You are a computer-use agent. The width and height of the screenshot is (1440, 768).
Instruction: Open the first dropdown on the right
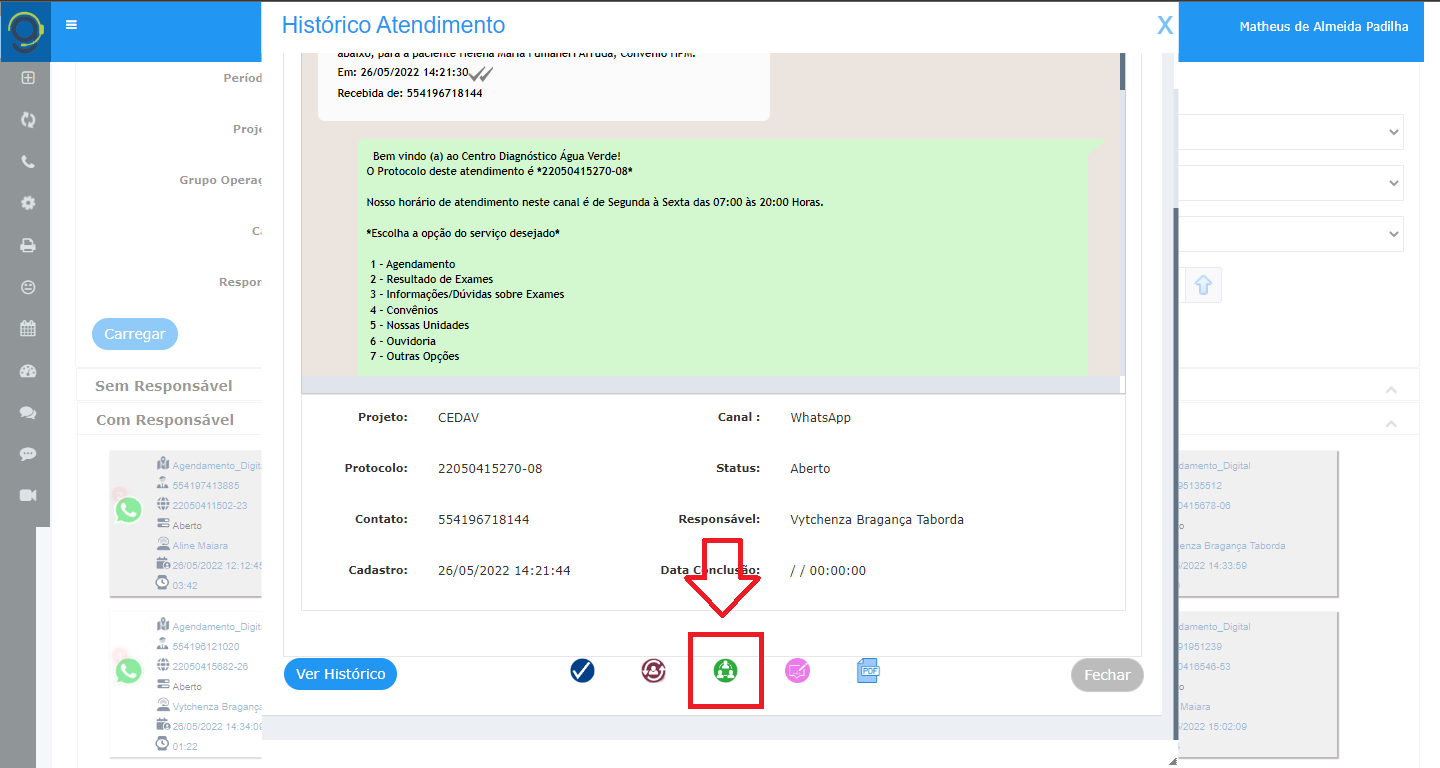pyautogui.click(x=1290, y=131)
